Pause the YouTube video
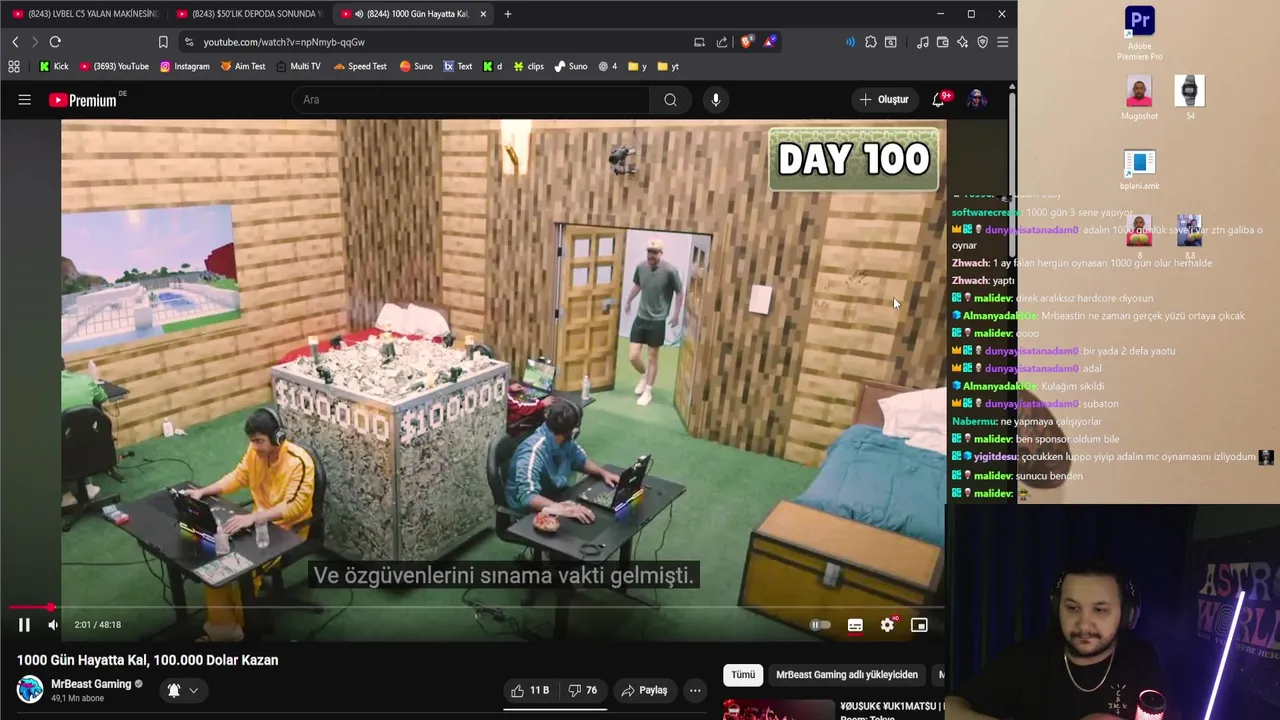This screenshot has height=720, width=1280. [x=24, y=625]
